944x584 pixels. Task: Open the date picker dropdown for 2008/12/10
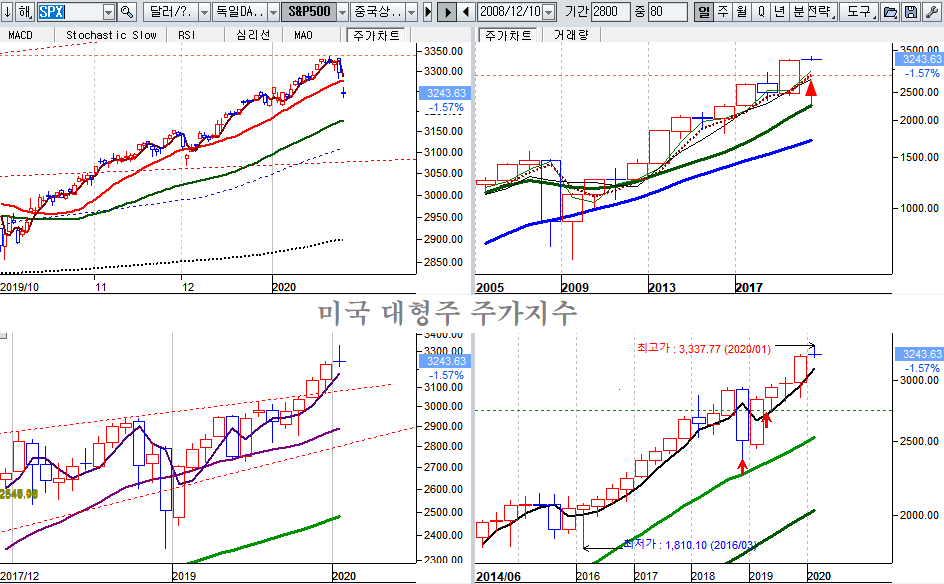[x=549, y=12]
